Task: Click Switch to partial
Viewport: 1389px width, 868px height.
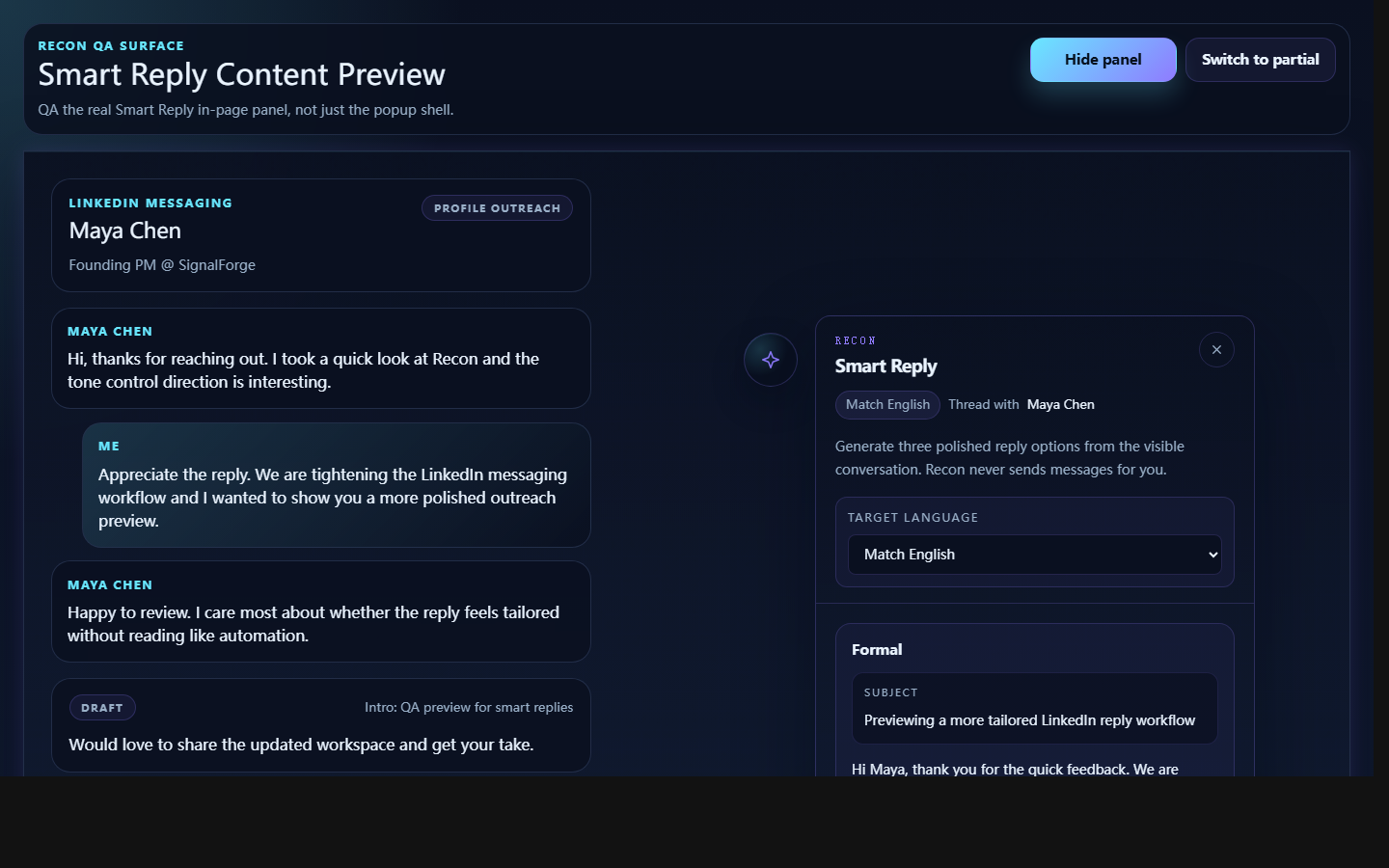Action: point(1260,59)
